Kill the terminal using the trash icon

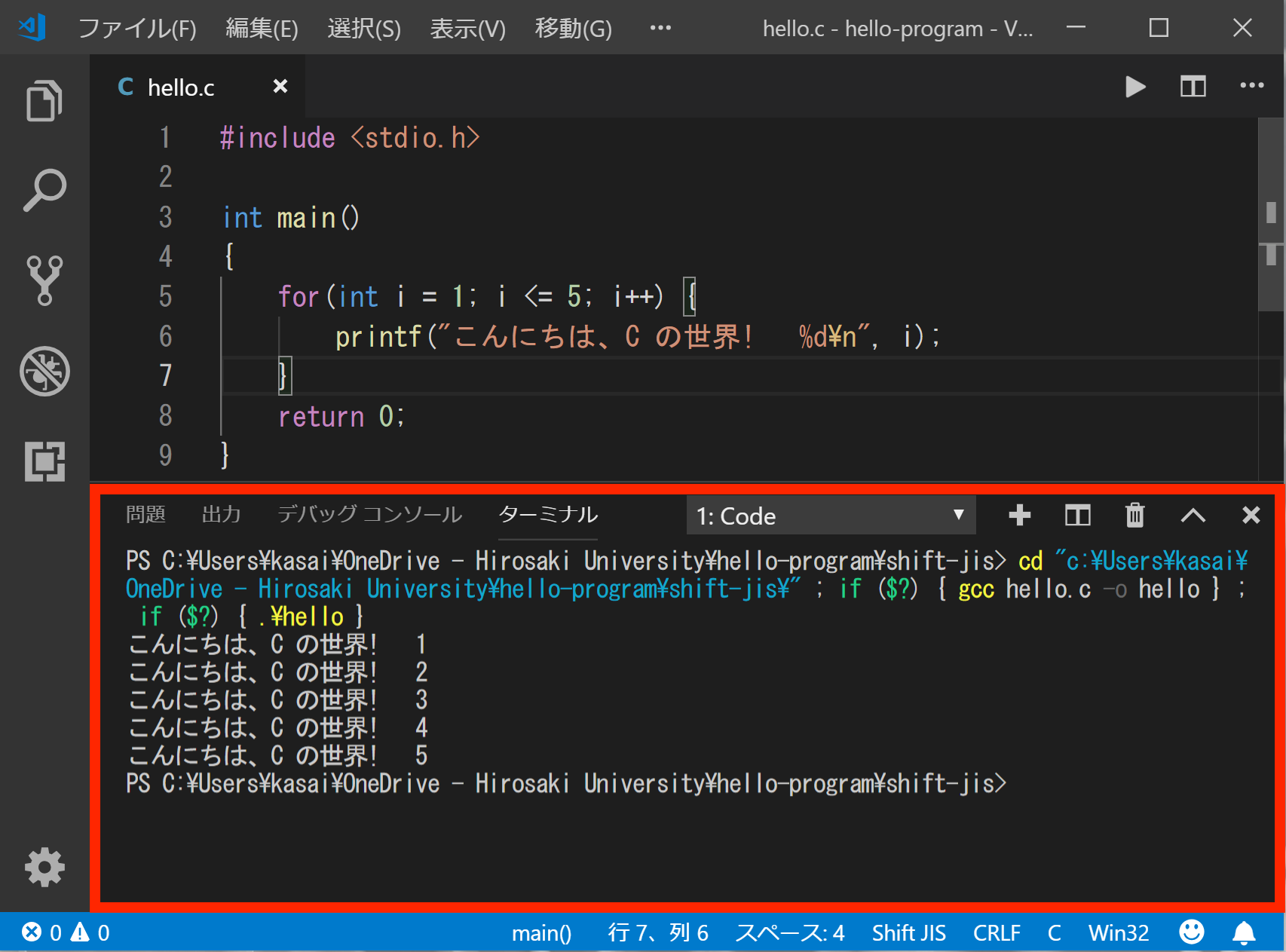[1134, 516]
